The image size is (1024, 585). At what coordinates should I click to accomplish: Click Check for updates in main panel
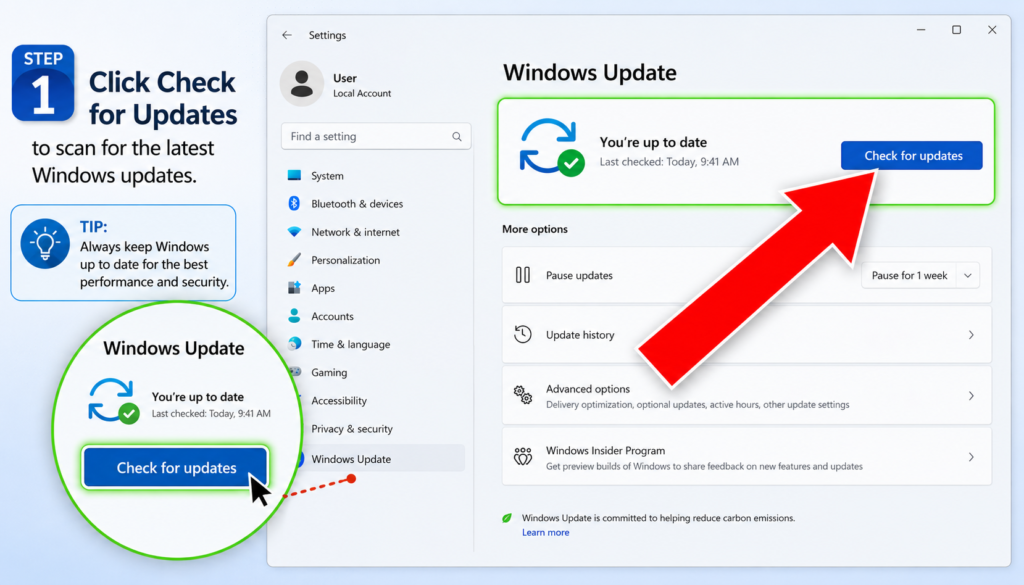pyautogui.click(x=912, y=155)
